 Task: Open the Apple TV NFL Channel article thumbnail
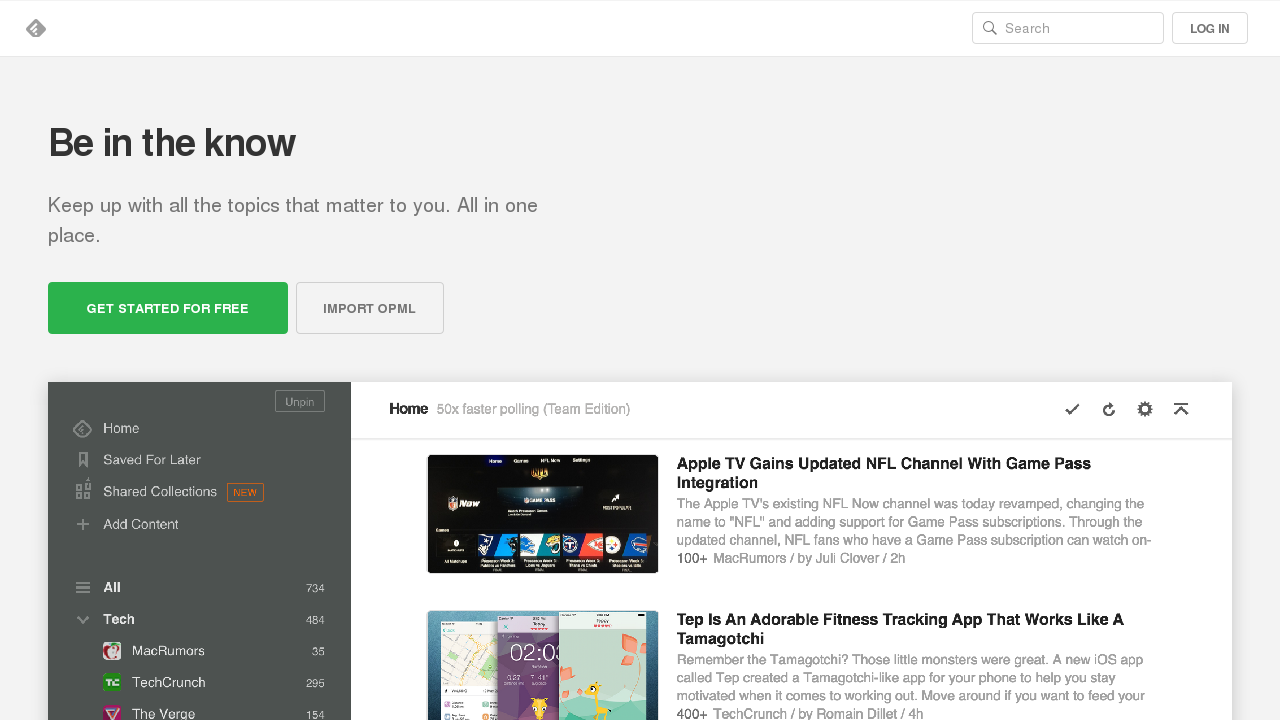point(543,514)
